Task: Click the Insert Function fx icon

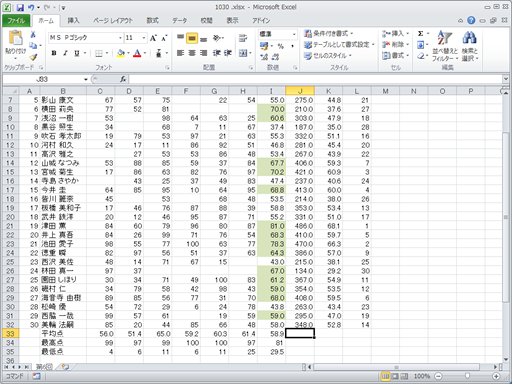Action: (x=123, y=79)
